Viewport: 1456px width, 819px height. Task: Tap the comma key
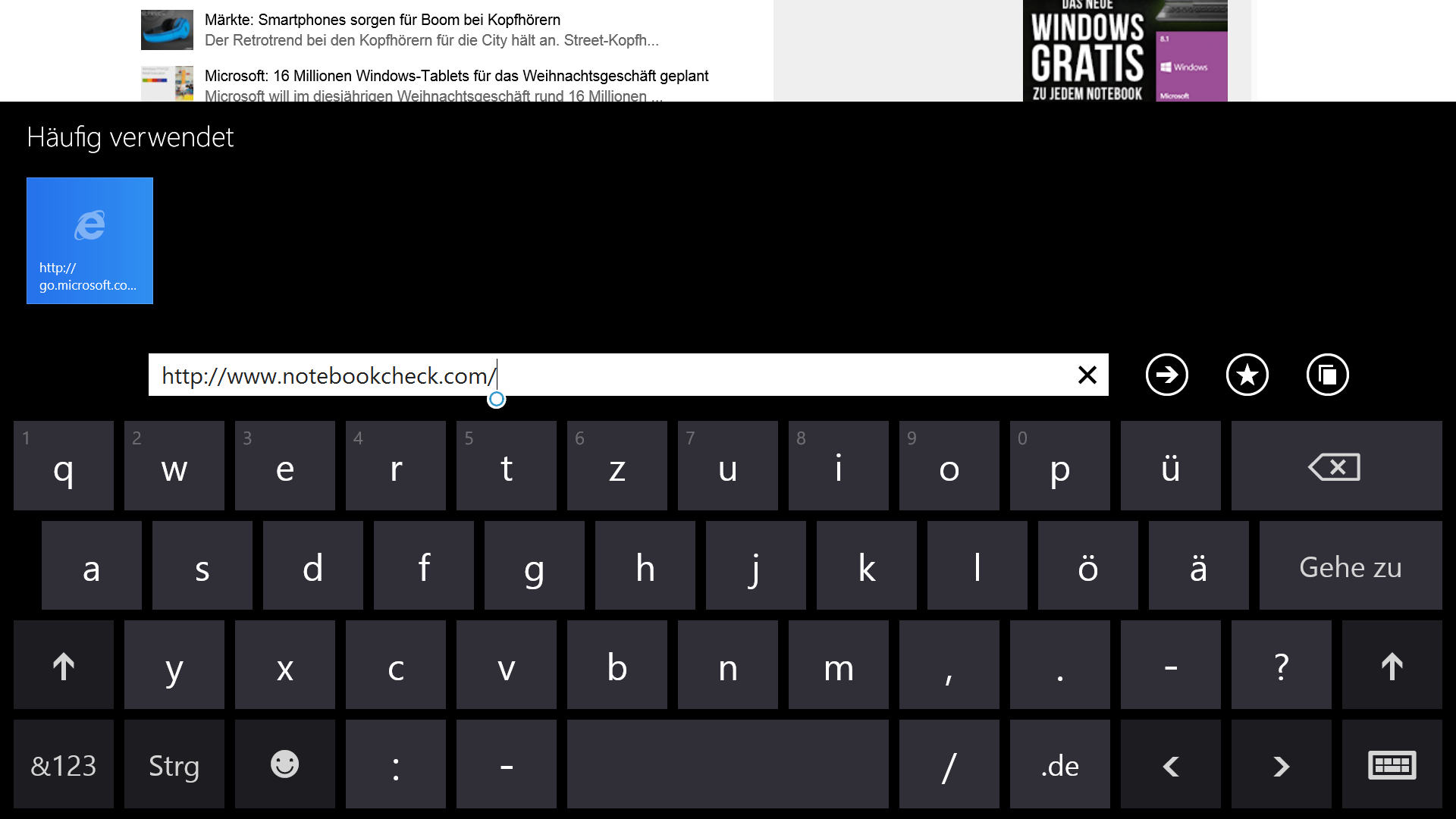click(x=949, y=665)
